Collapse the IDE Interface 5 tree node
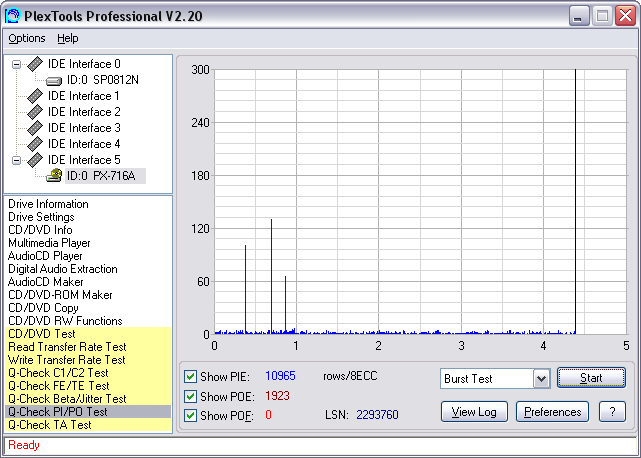641x458 pixels. (x=16, y=160)
